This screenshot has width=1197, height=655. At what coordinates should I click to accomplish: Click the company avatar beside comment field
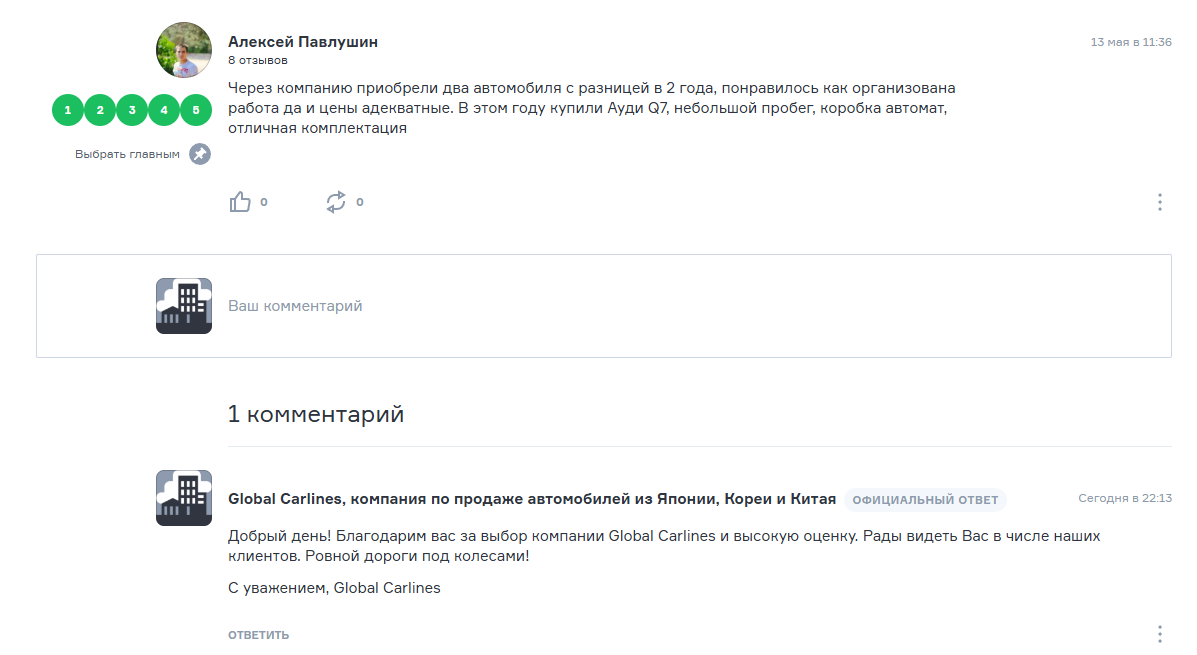pyautogui.click(x=184, y=306)
